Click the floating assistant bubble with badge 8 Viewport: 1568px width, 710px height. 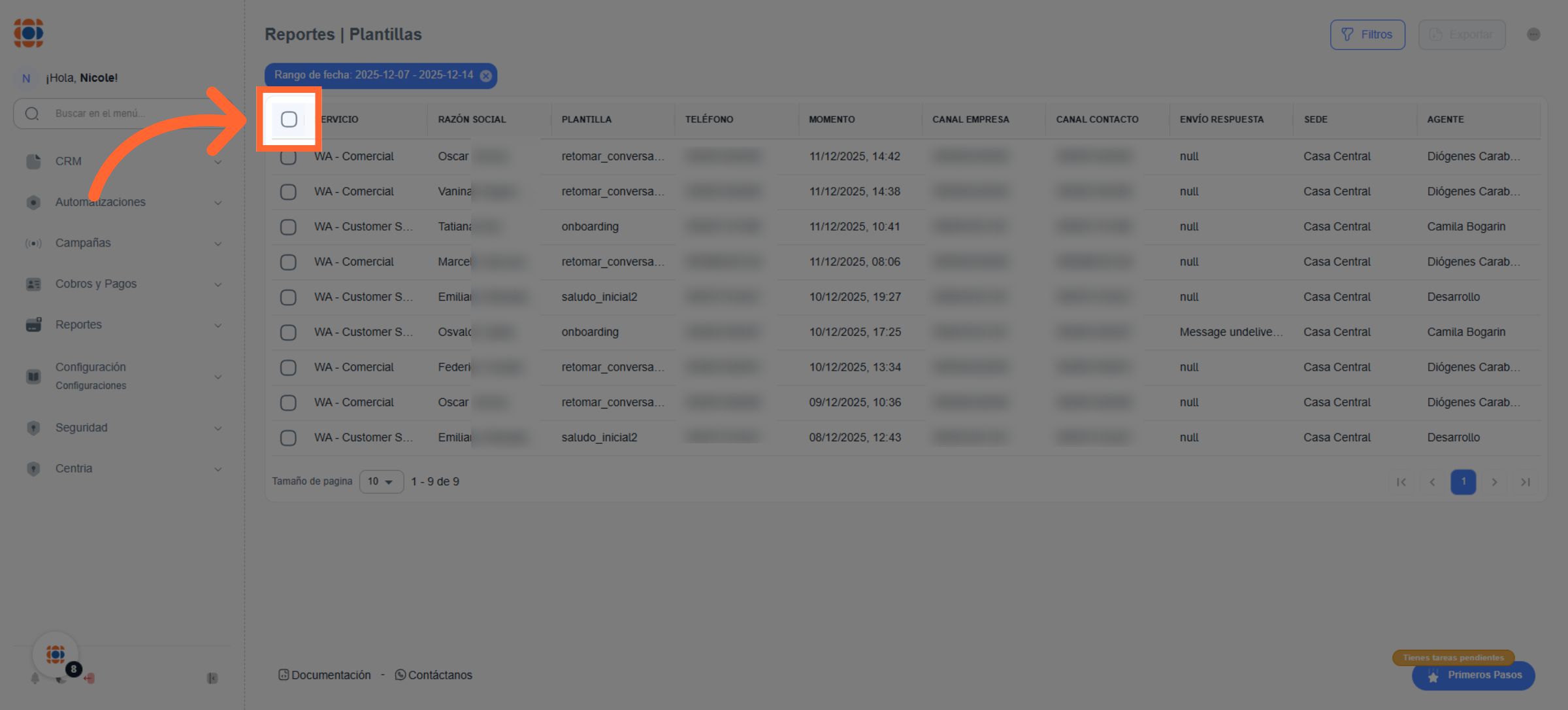click(x=56, y=654)
